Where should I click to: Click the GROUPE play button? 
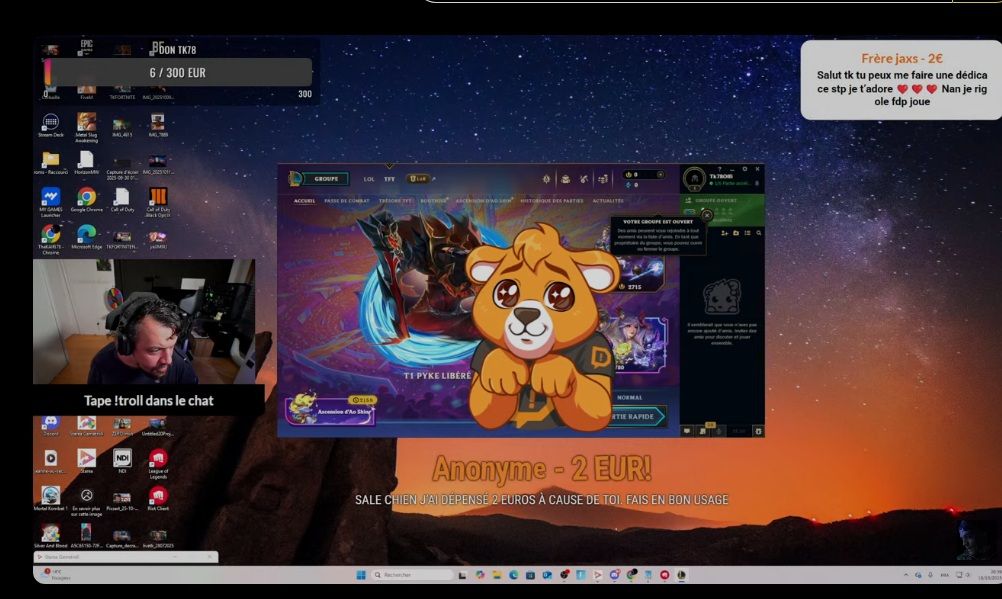(325, 179)
